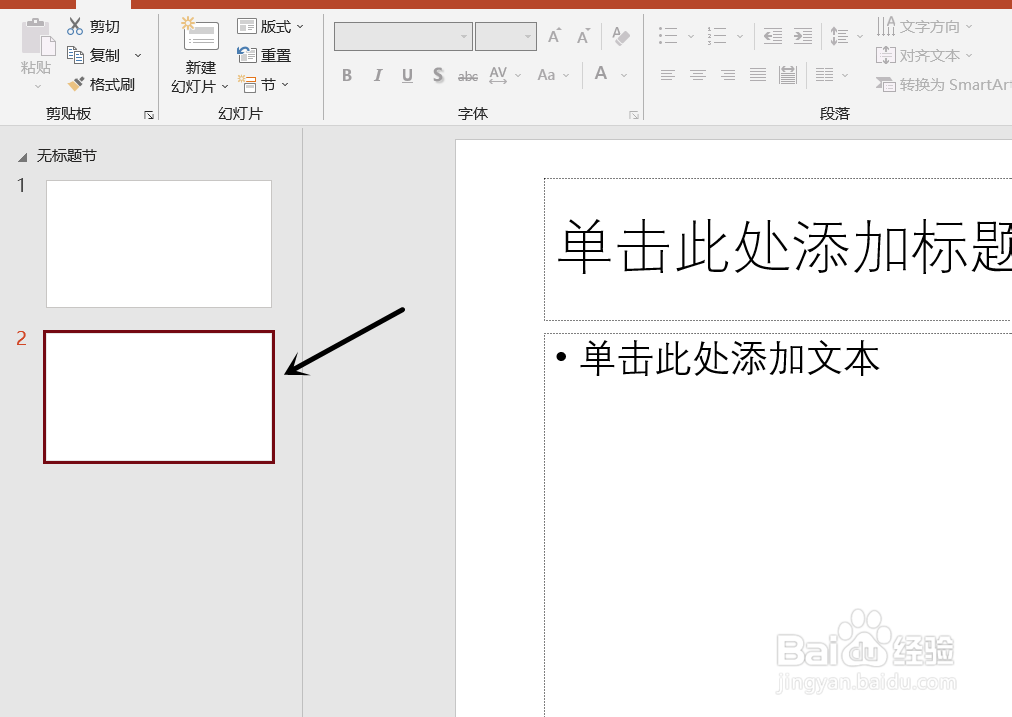Open the Character Spacing (AV) menu
This screenshot has width=1012, height=717.
(x=505, y=76)
